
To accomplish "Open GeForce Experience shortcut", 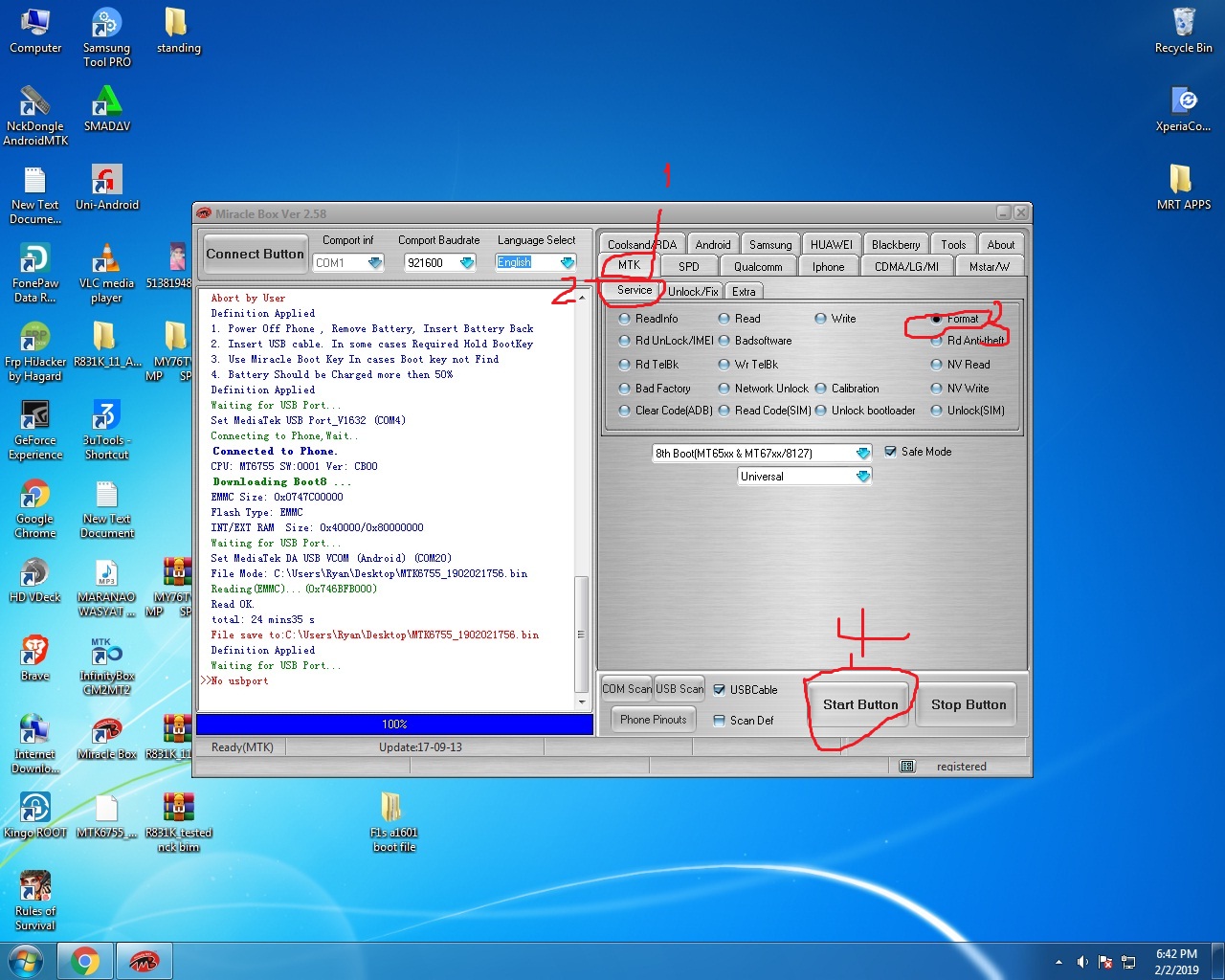I will point(35,430).
